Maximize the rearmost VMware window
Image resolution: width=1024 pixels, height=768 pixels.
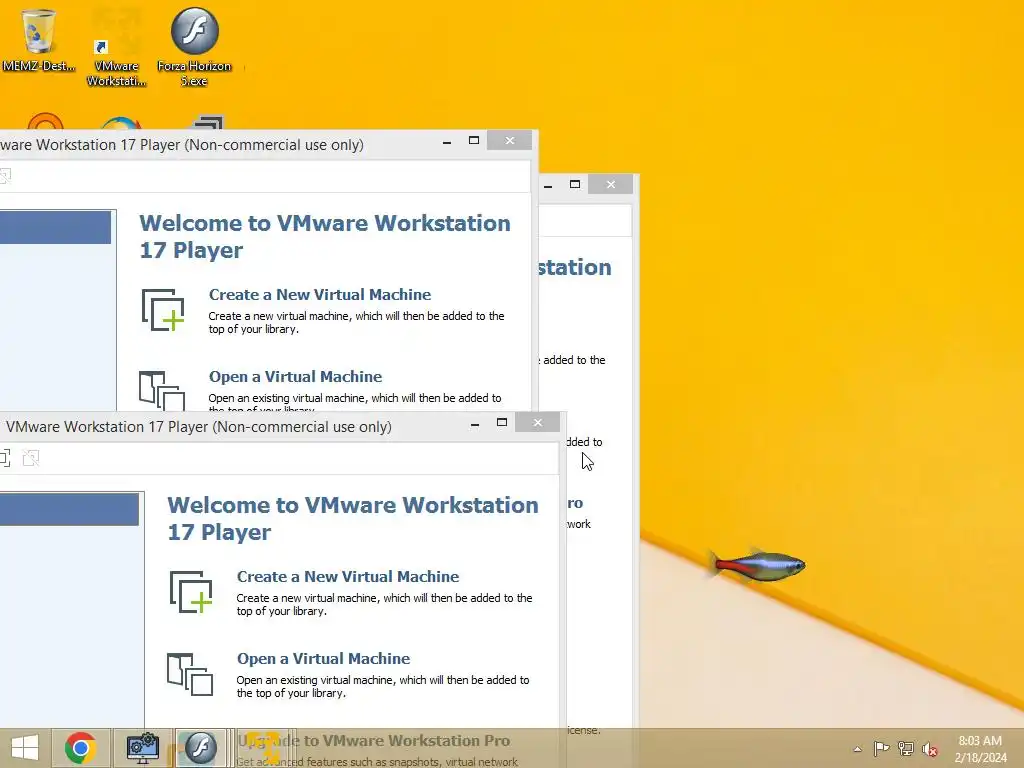coord(575,184)
